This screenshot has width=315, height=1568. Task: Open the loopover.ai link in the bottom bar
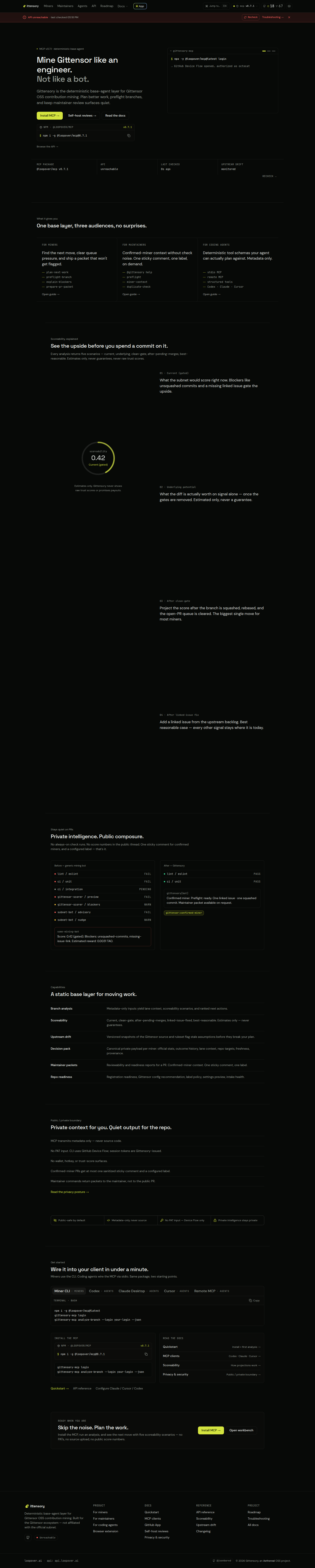coord(33,1561)
